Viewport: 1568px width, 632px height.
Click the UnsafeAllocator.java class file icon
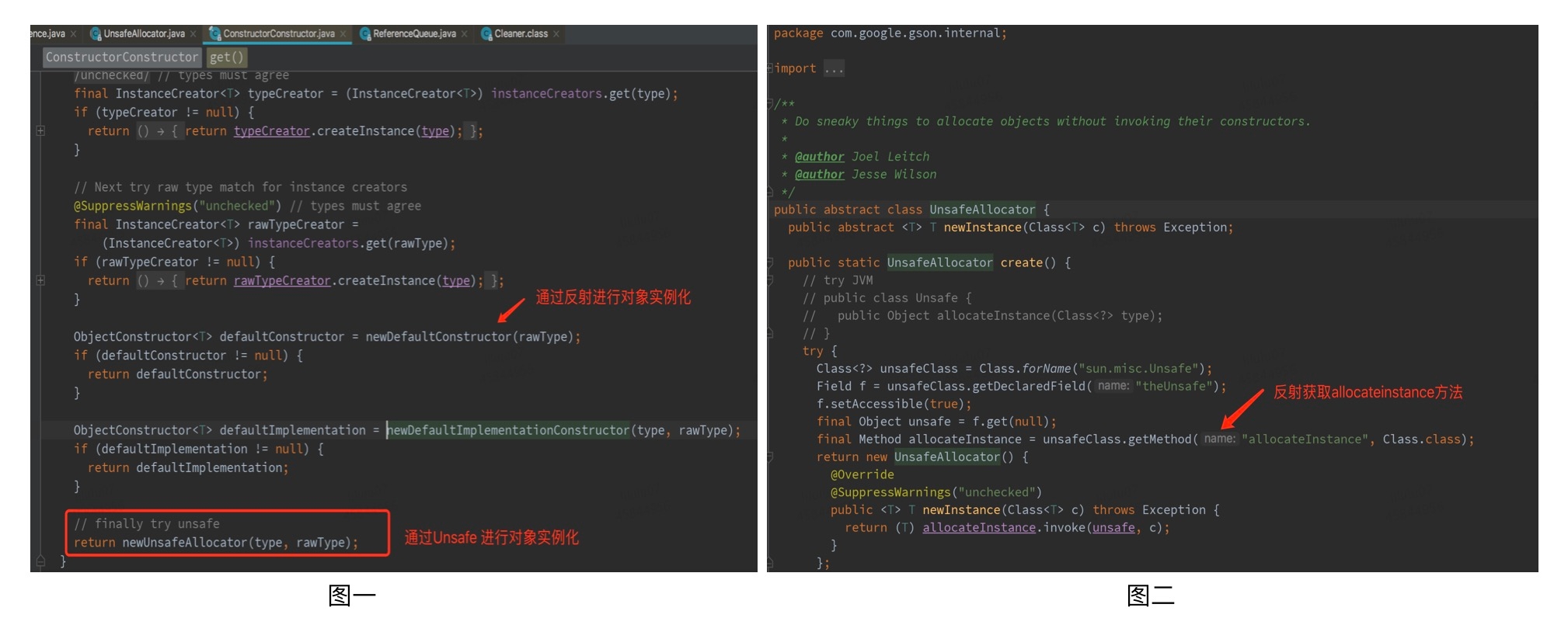pos(96,34)
